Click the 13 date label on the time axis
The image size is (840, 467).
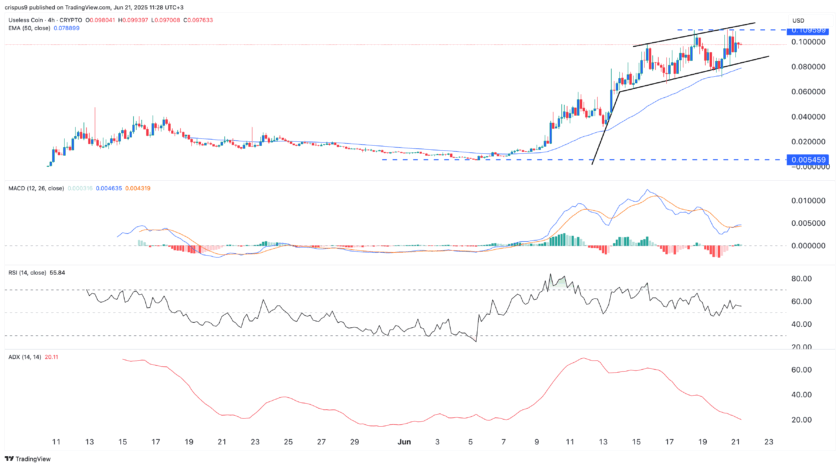pyautogui.click(x=89, y=440)
